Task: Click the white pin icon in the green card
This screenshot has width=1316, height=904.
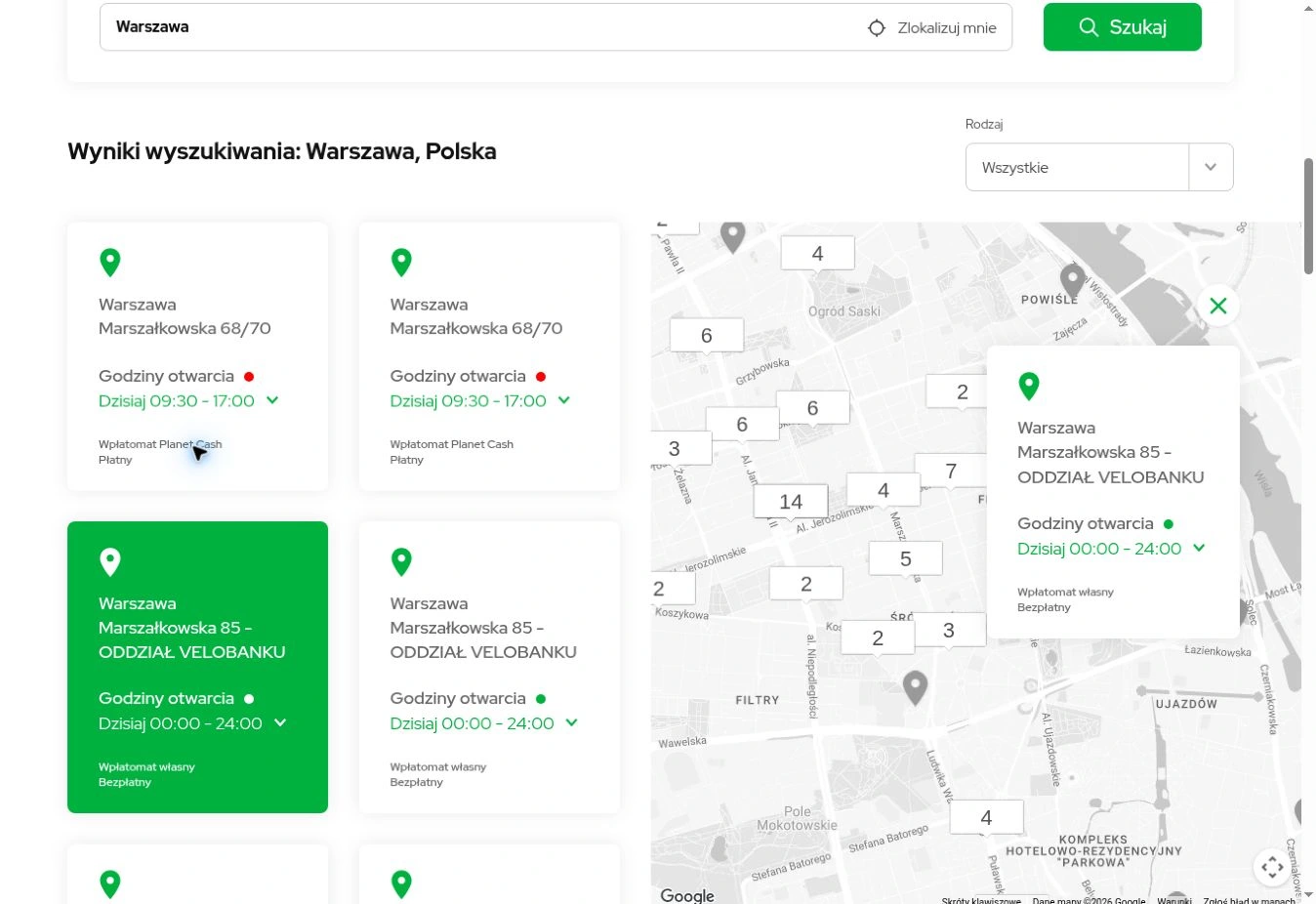Action: tap(110, 562)
